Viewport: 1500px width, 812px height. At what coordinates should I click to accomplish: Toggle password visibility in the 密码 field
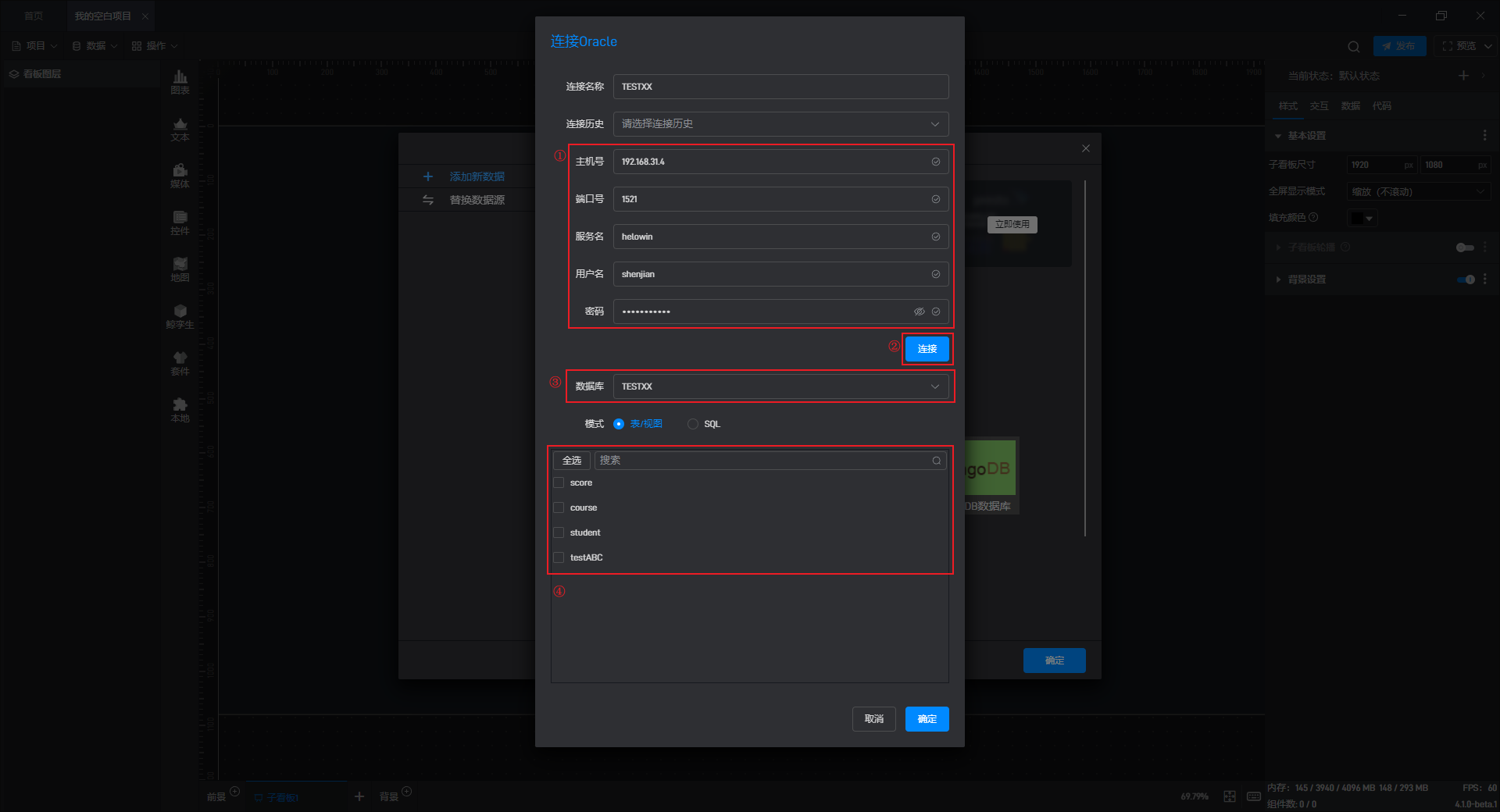pyautogui.click(x=920, y=312)
